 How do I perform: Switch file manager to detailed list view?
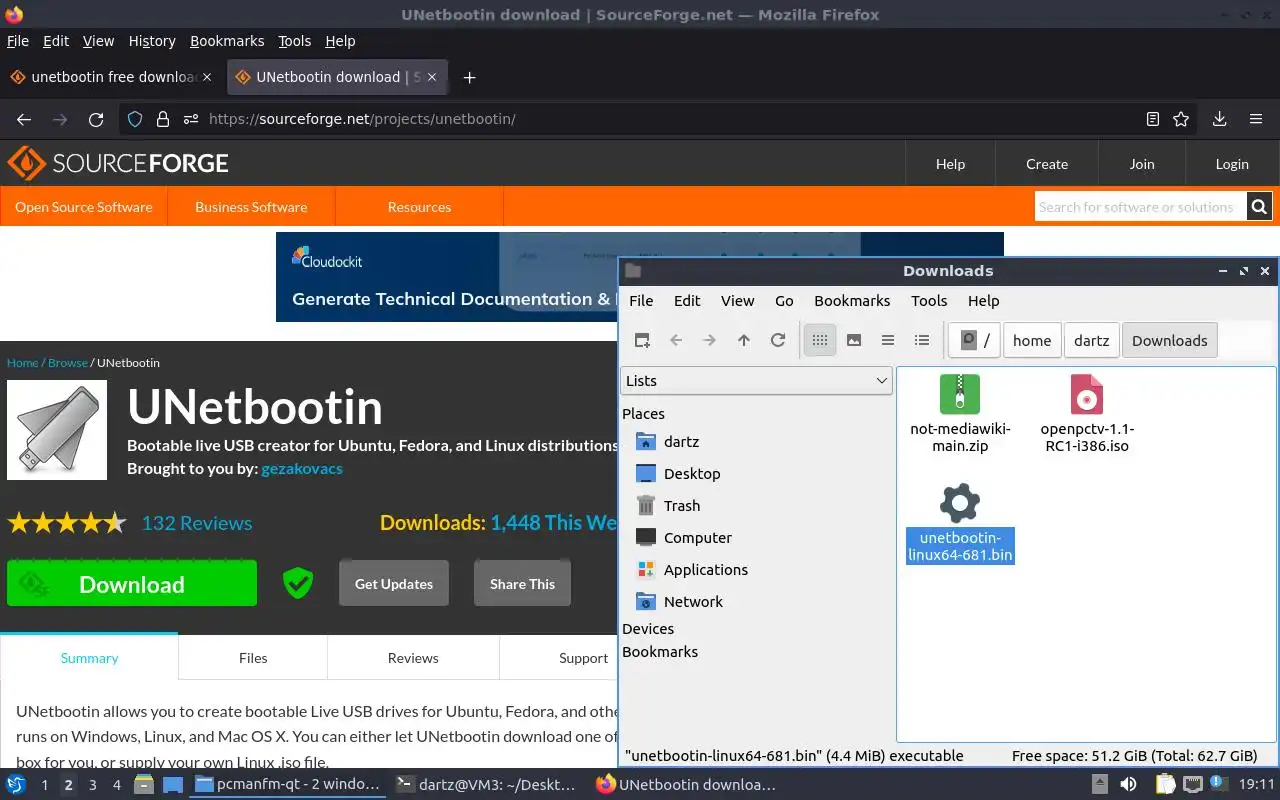click(922, 340)
